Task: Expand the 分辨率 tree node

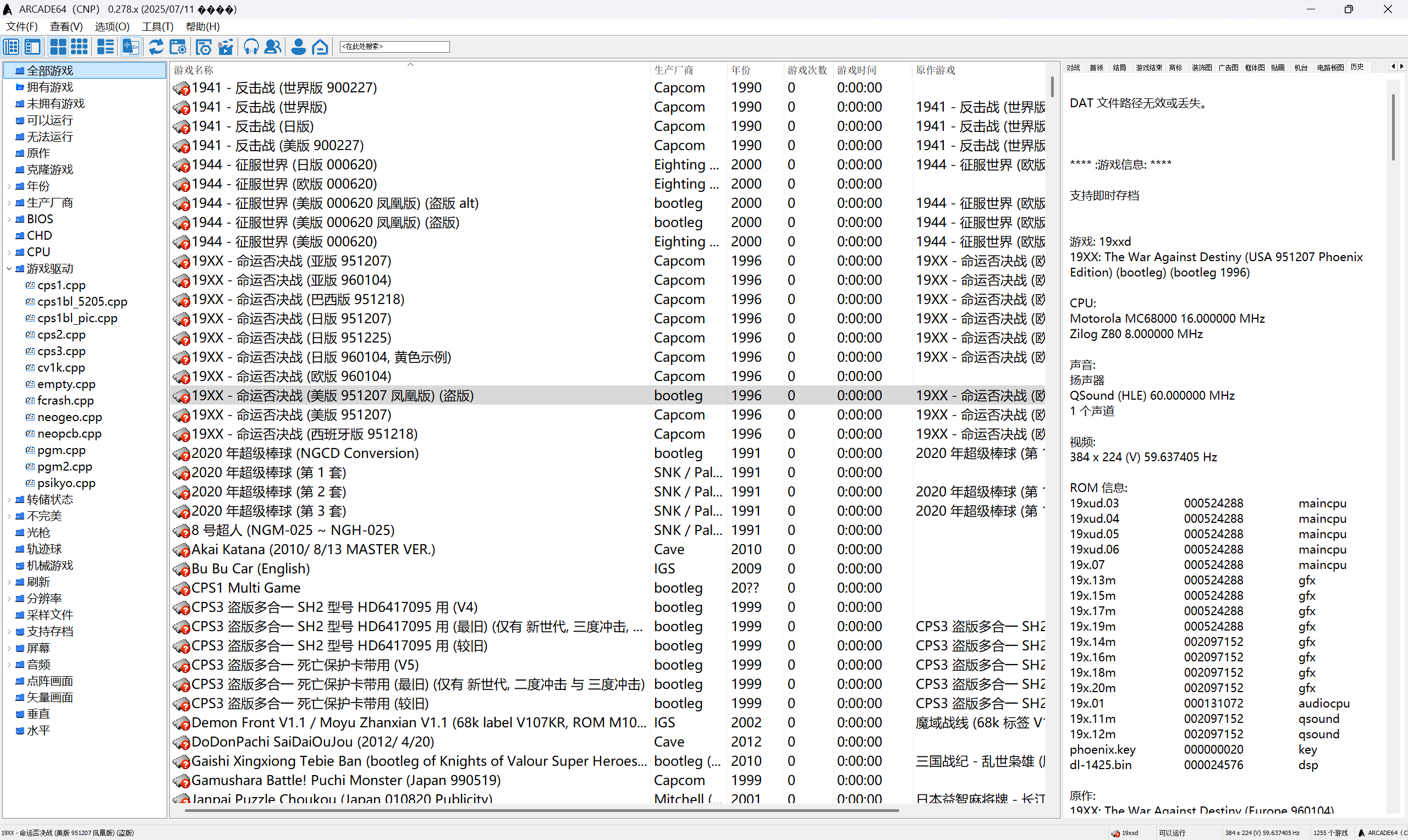Action: (x=9, y=599)
